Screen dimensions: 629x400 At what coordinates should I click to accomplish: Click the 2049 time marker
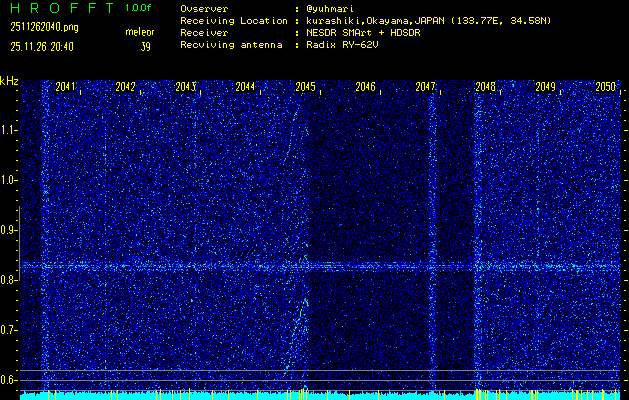coord(545,87)
